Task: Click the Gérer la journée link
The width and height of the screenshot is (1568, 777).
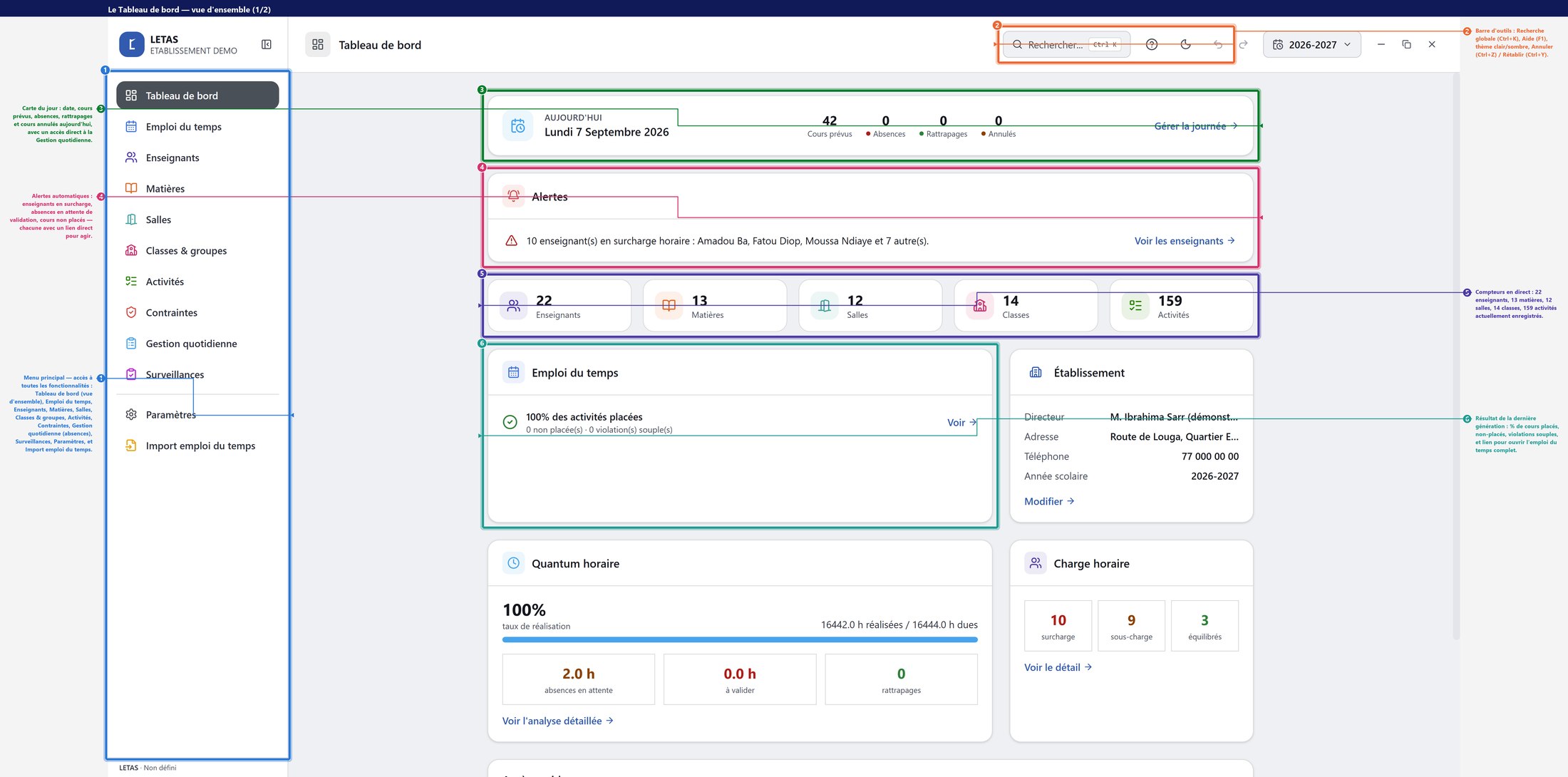Action: pos(1196,126)
